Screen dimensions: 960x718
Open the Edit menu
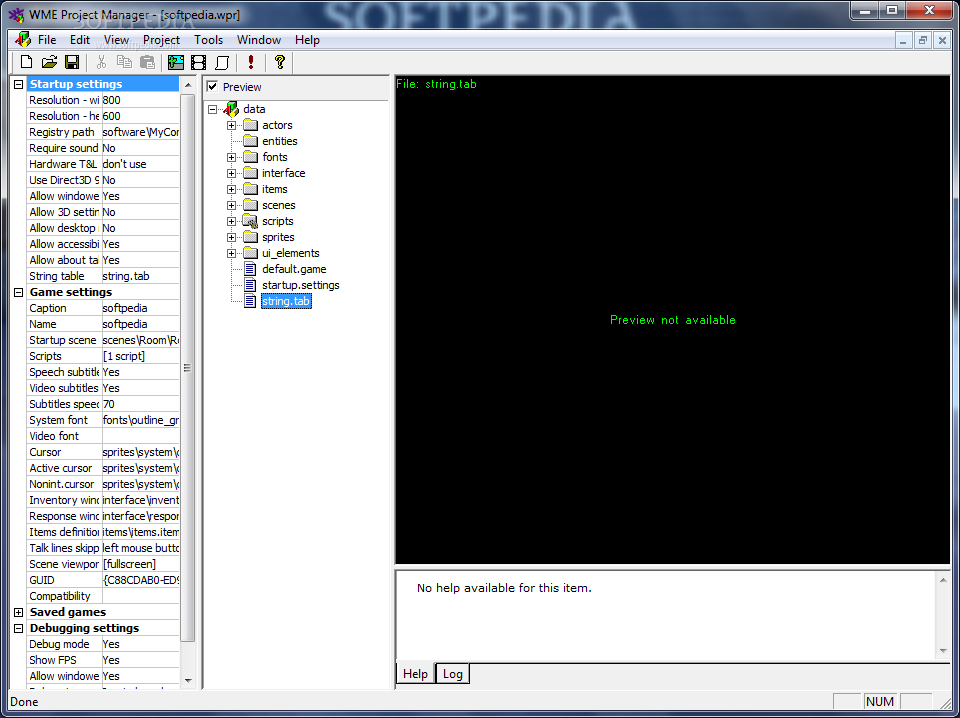point(80,40)
